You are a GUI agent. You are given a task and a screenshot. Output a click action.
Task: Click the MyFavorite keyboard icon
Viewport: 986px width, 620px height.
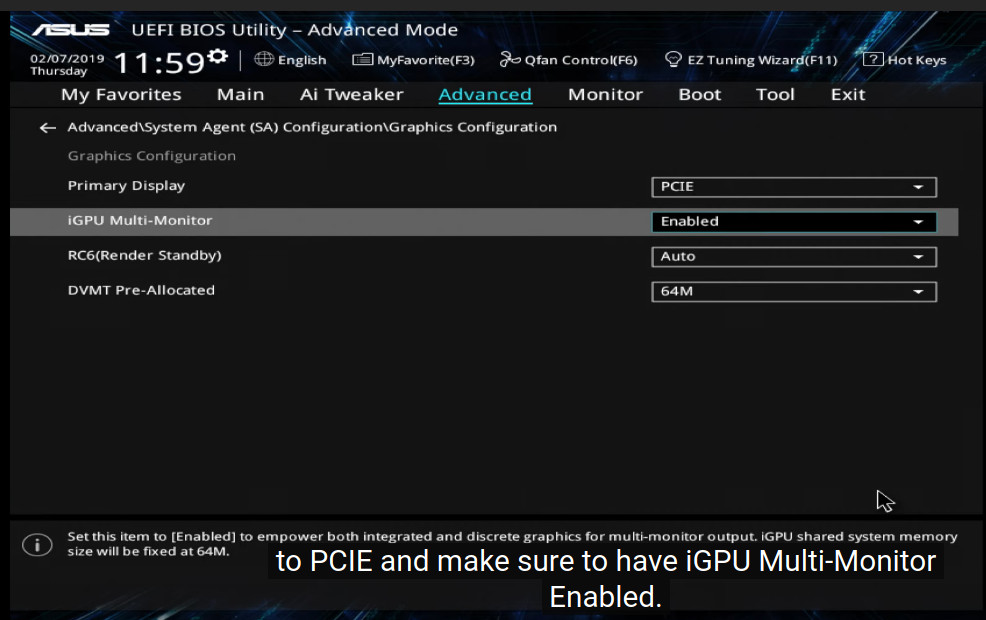(362, 60)
